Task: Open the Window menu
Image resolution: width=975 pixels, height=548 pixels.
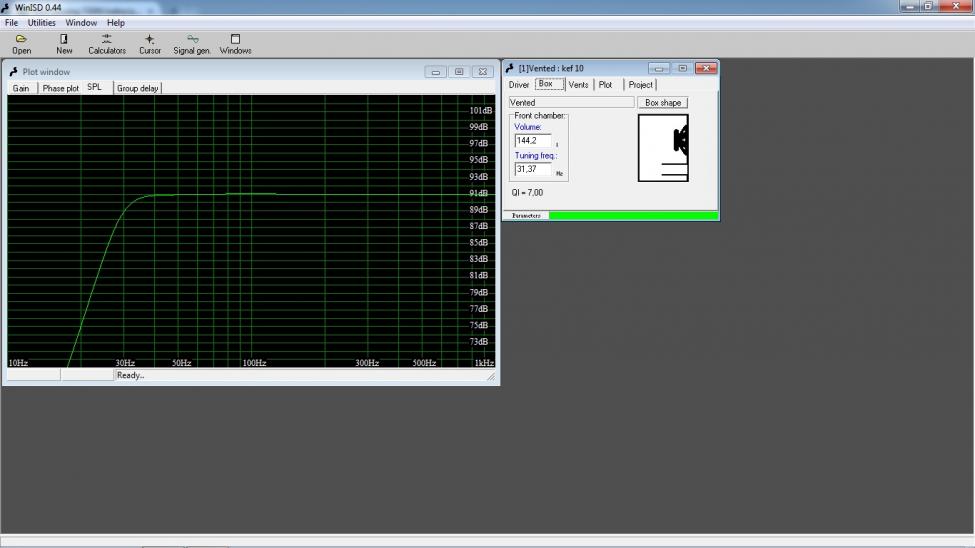Action: pos(81,22)
